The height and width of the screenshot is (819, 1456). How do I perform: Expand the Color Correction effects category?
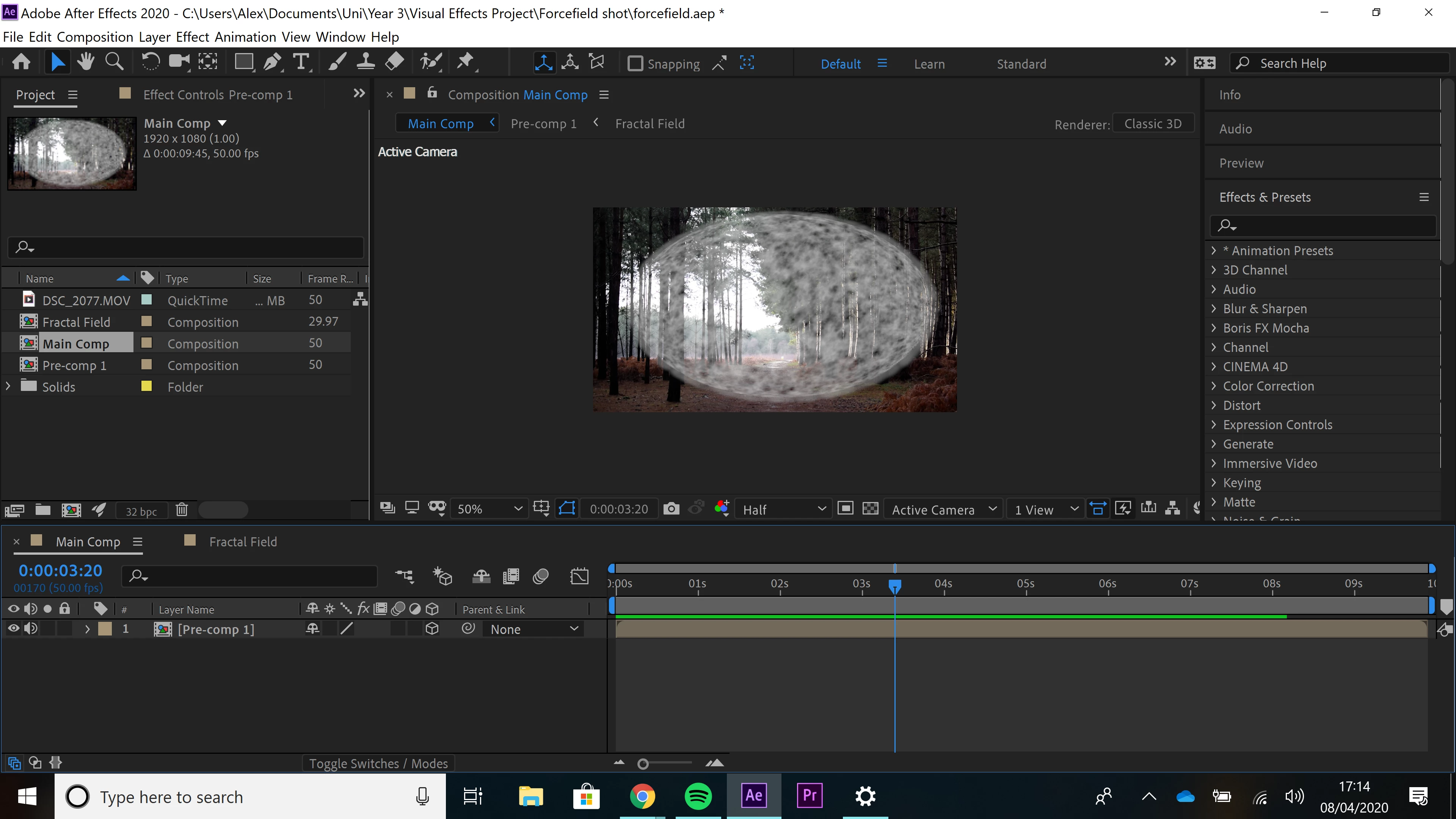click(1268, 386)
